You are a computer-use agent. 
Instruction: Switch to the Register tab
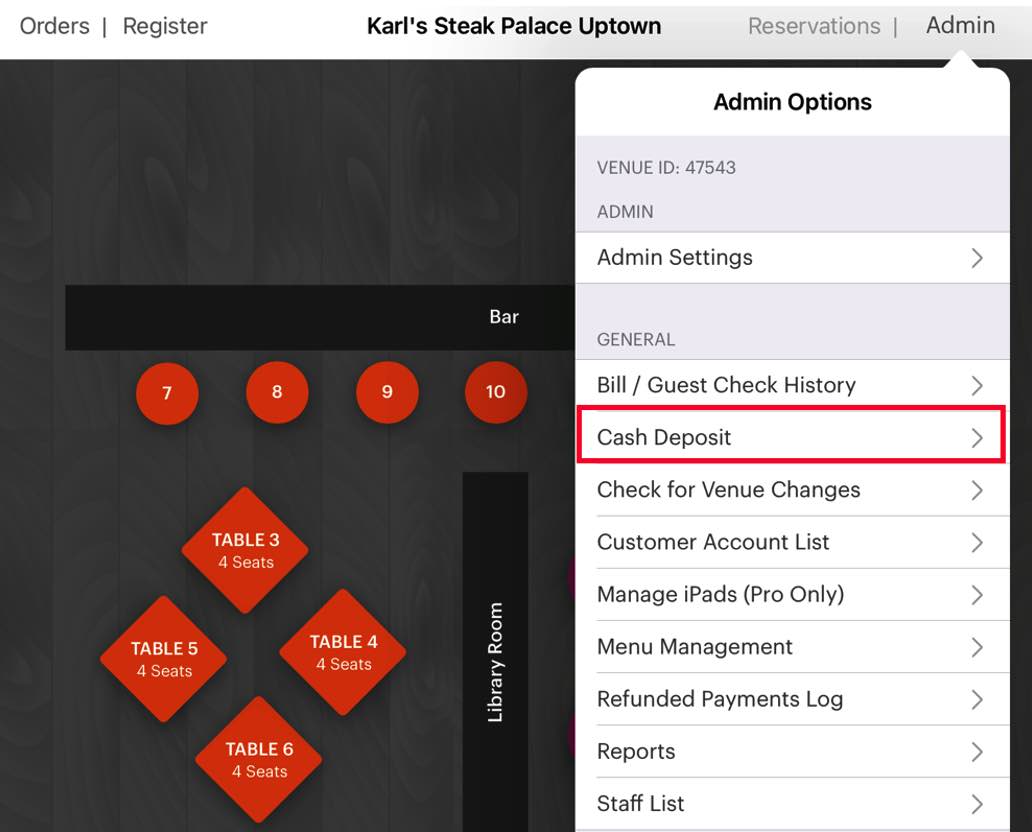[x=165, y=26]
